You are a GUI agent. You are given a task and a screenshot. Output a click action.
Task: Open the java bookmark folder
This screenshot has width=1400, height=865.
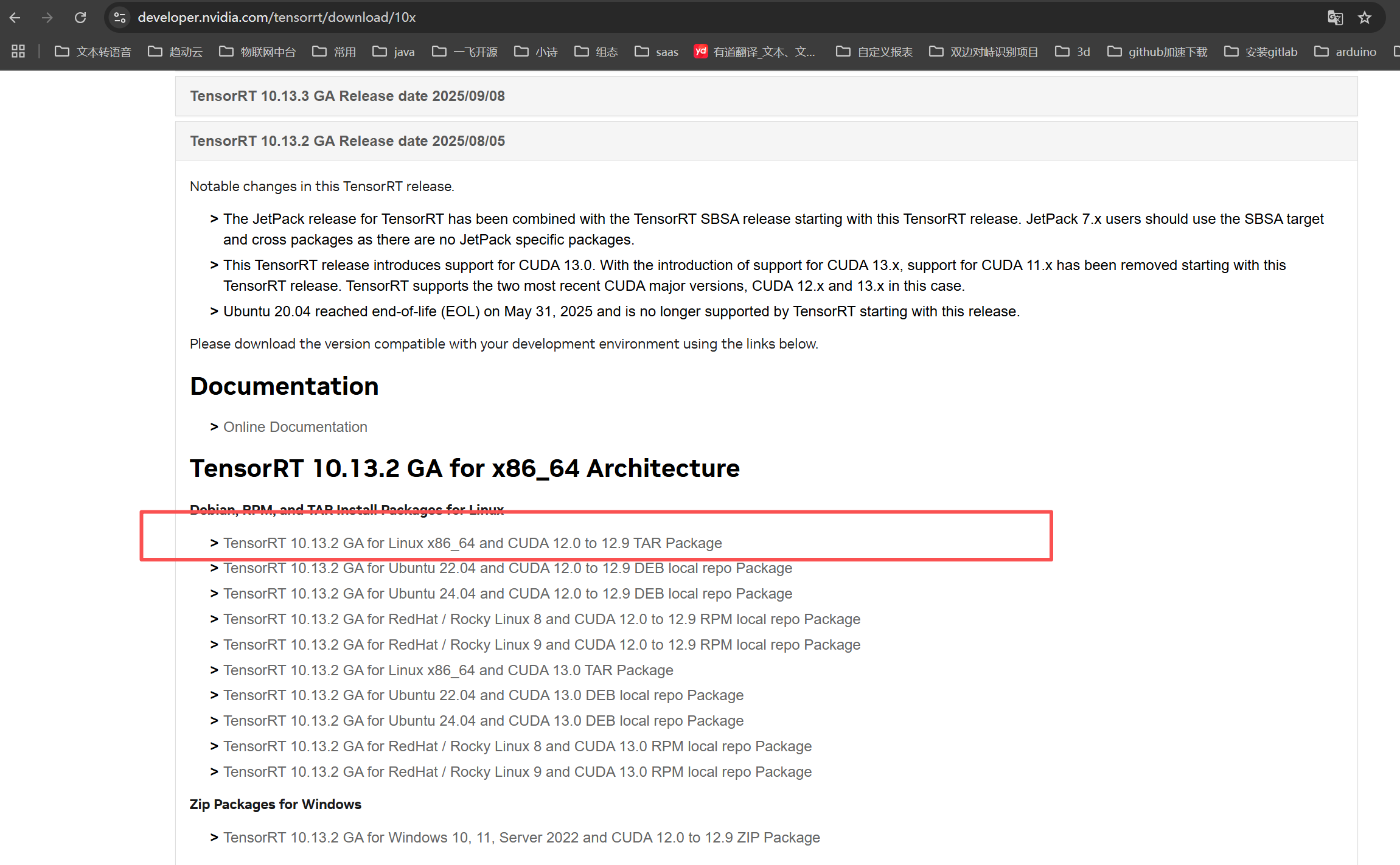tap(394, 52)
